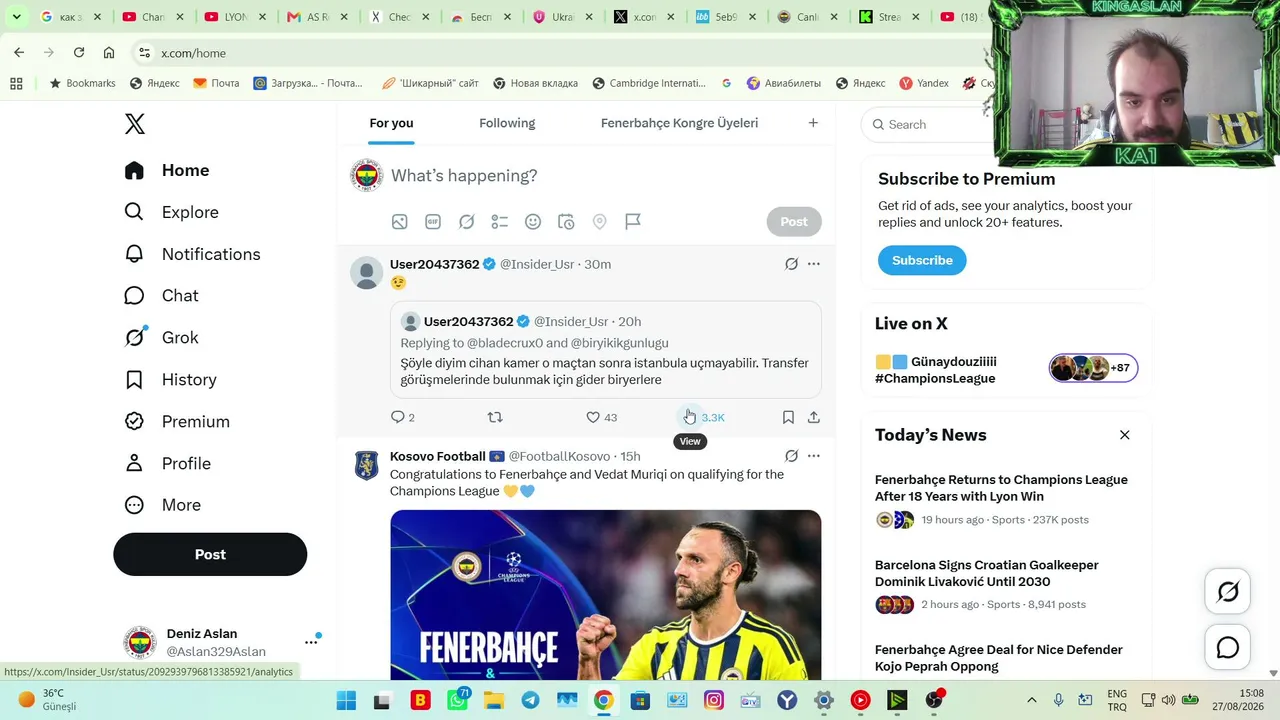1280x720 pixels.
Task: Reload the page in Chrome
Action: (79, 53)
